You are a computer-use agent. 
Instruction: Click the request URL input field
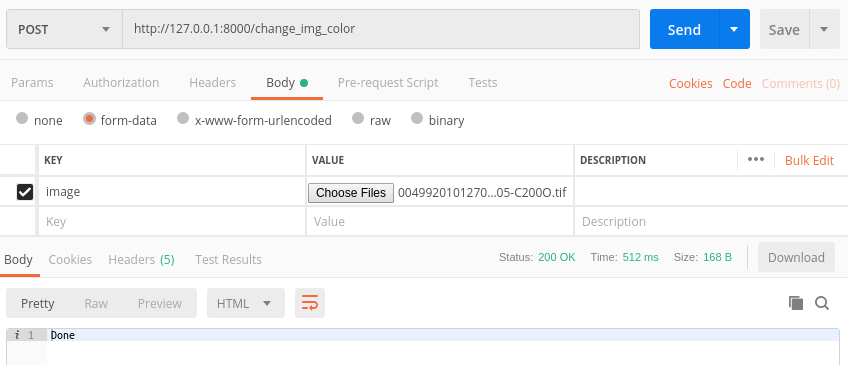point(381,29)
